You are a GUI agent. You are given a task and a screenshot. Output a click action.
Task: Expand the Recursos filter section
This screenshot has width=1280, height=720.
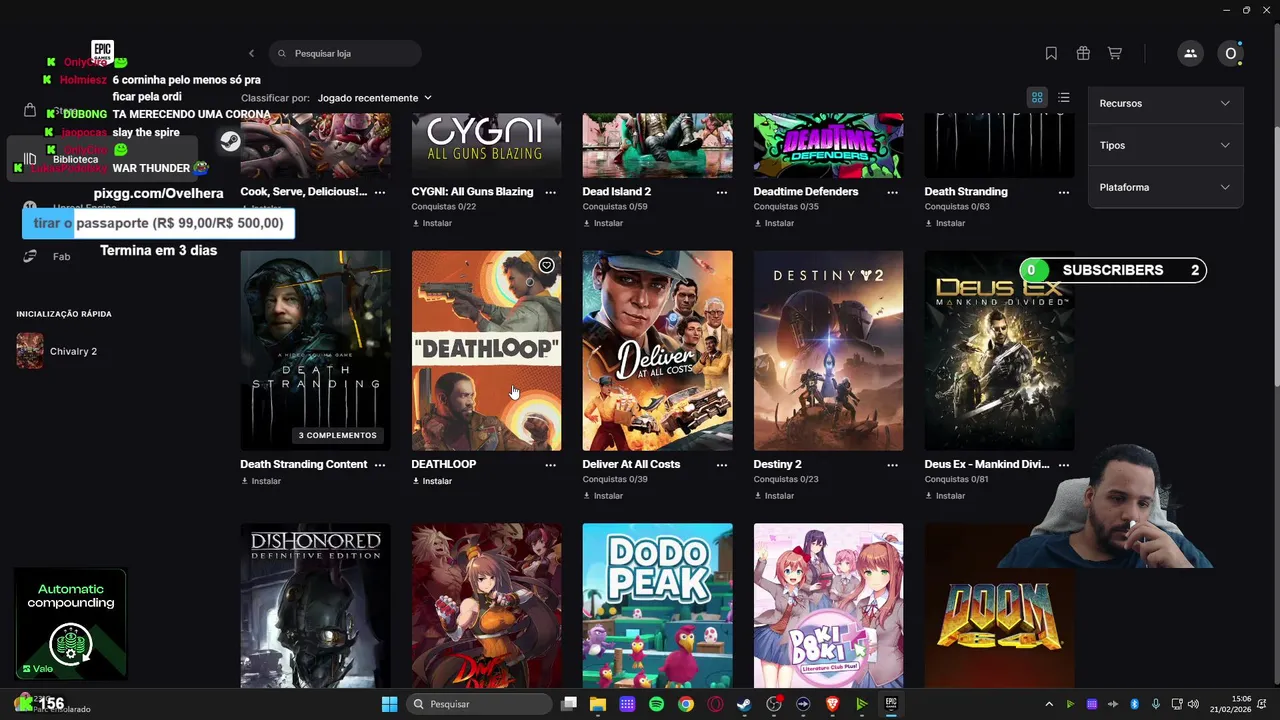click(x=1165, y=103)
